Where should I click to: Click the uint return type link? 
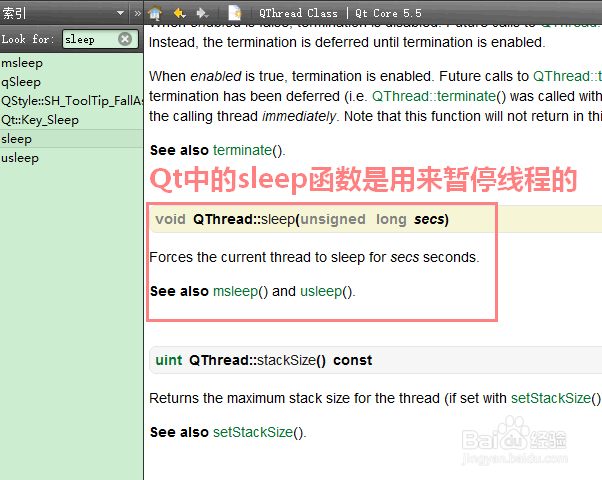pos(169,360)
